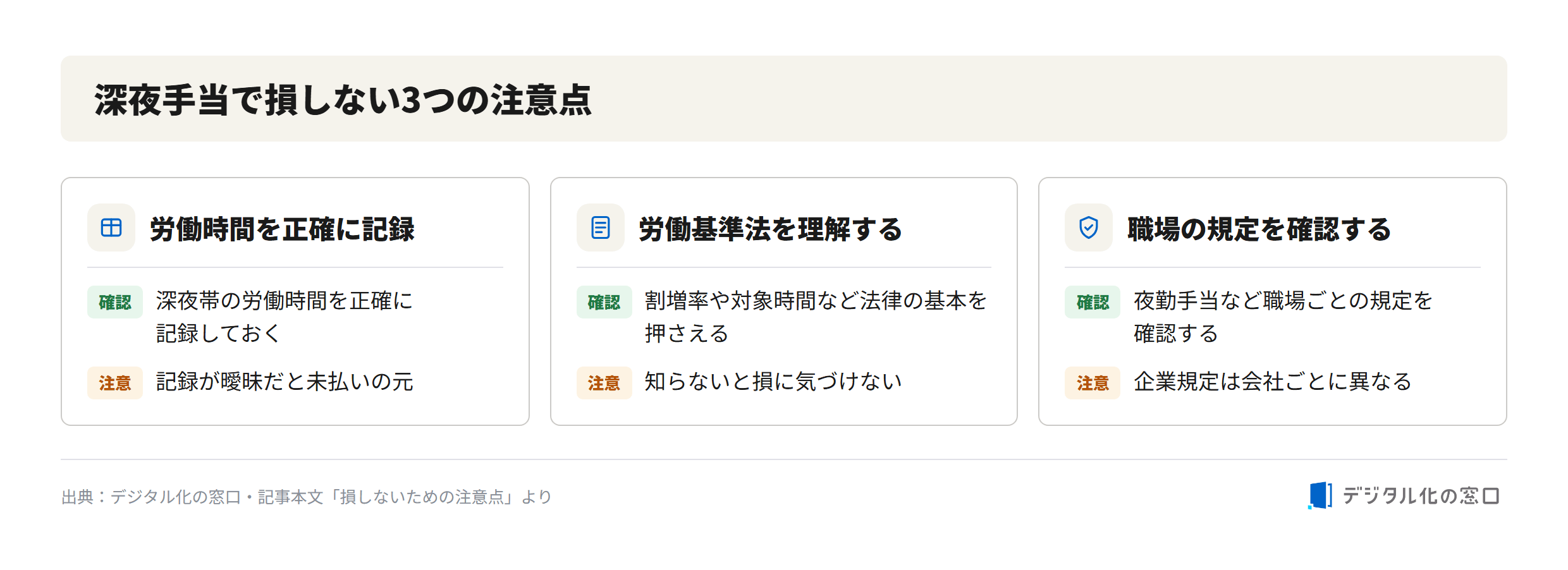
Task: Click the shield check icon beside 職場の規定を確認する
Action: point(1089,227)
